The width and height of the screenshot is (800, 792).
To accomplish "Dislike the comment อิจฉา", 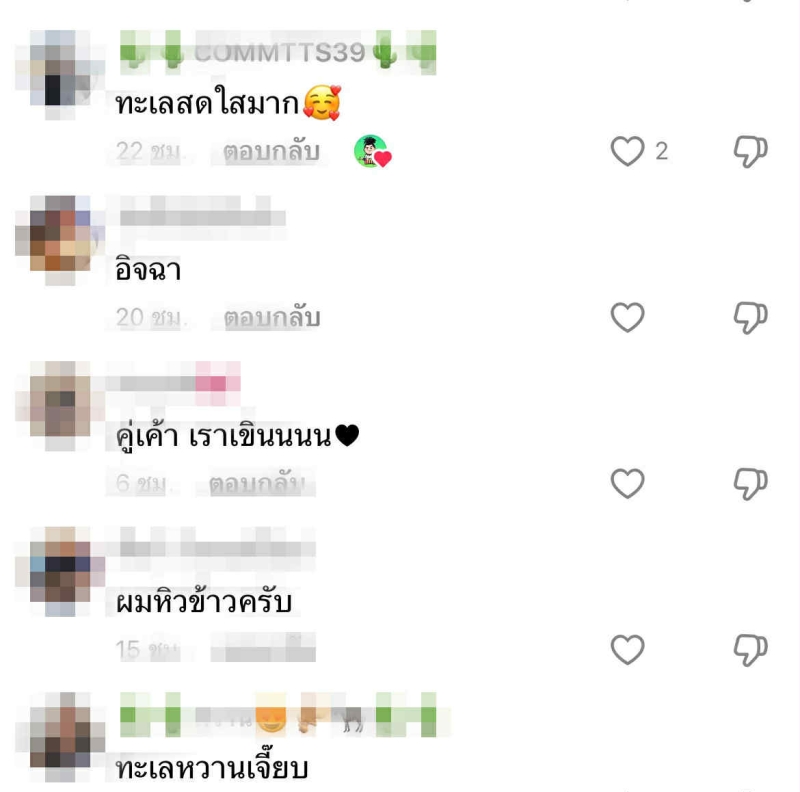I will pyautogui.click(x=751, y=317).
